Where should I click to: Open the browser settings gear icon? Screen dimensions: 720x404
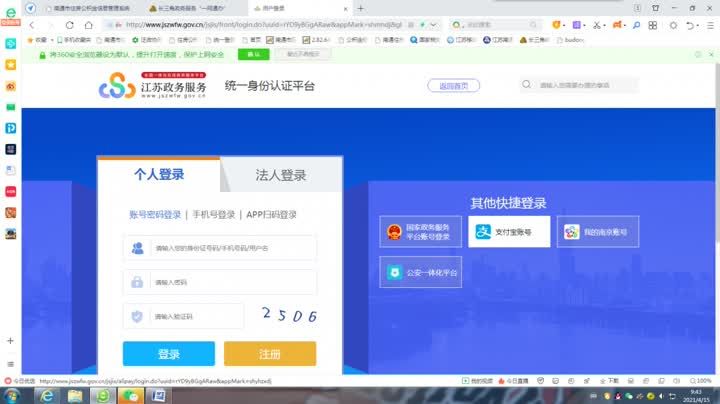673,25
